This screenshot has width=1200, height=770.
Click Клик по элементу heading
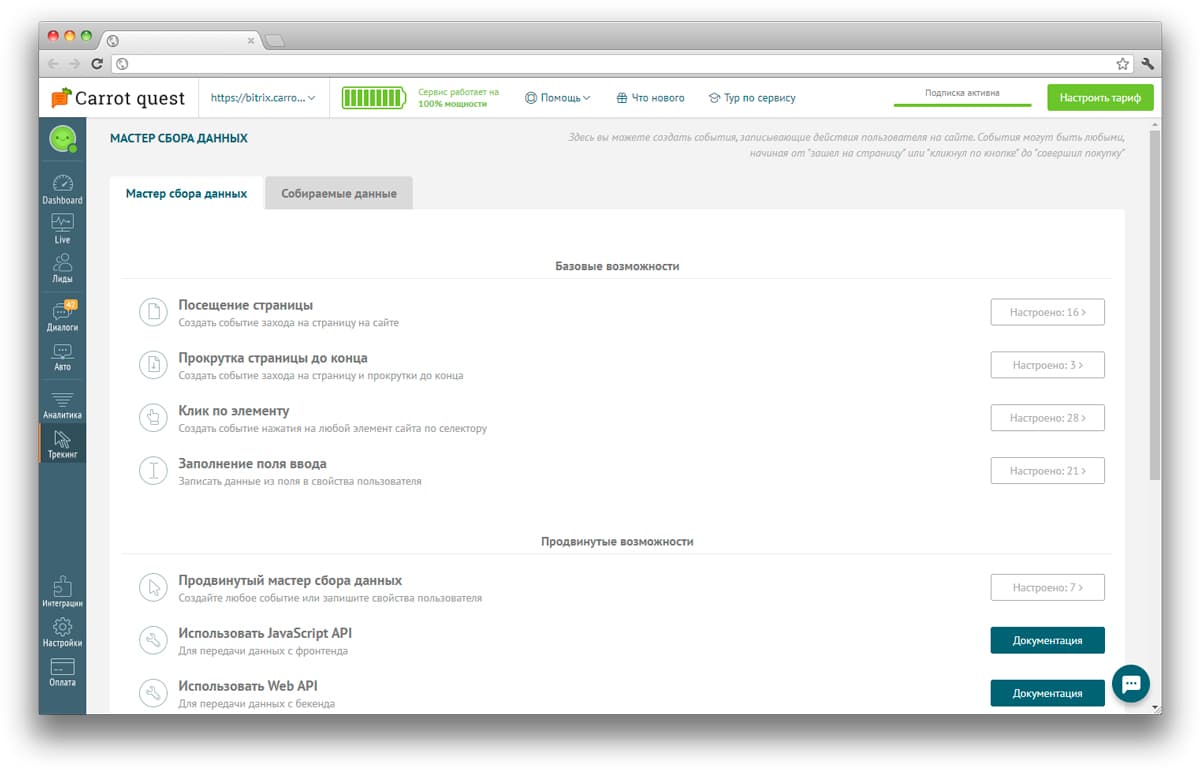coord(233,411)
